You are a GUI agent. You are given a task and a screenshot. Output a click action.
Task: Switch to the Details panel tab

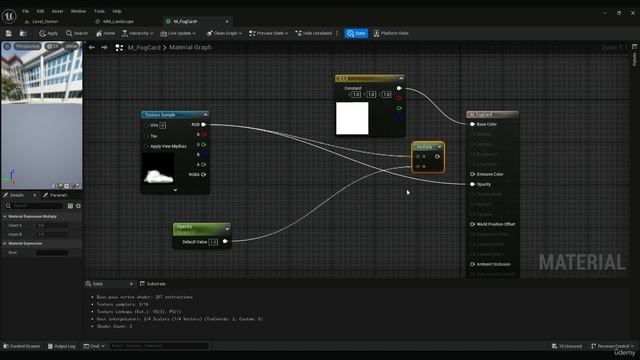16,196
